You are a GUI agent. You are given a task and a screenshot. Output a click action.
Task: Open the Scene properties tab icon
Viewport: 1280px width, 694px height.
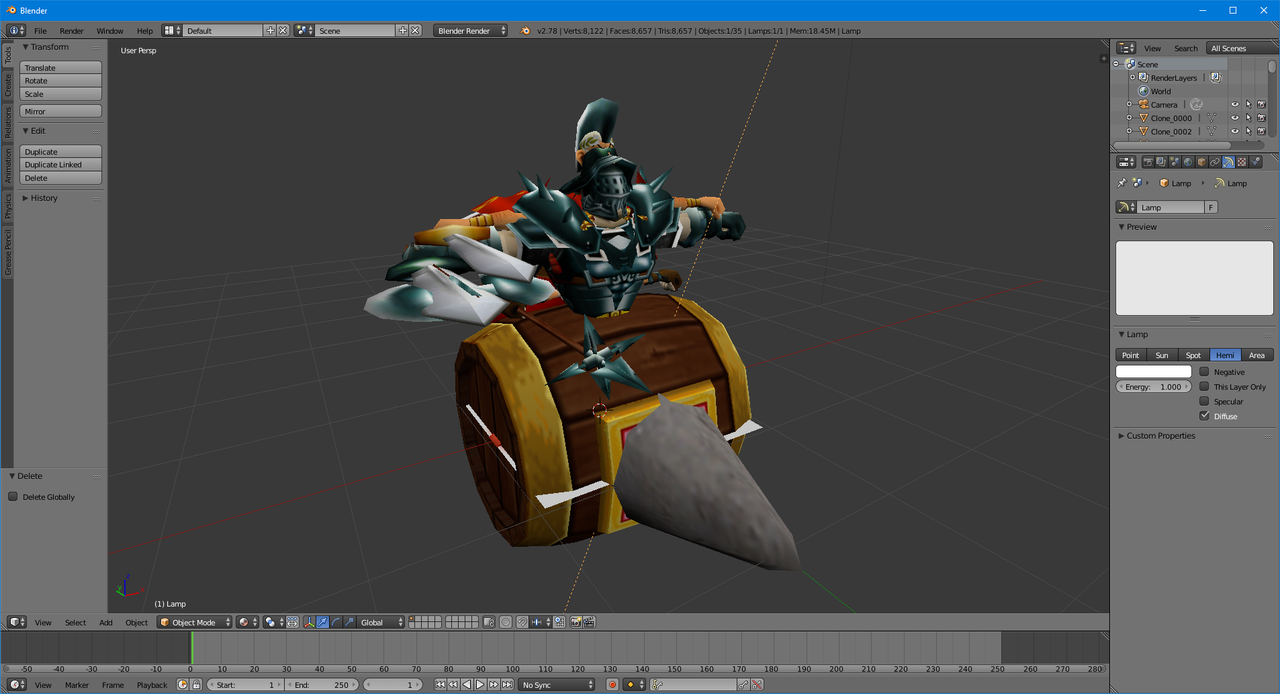(x=1174, y=162)
